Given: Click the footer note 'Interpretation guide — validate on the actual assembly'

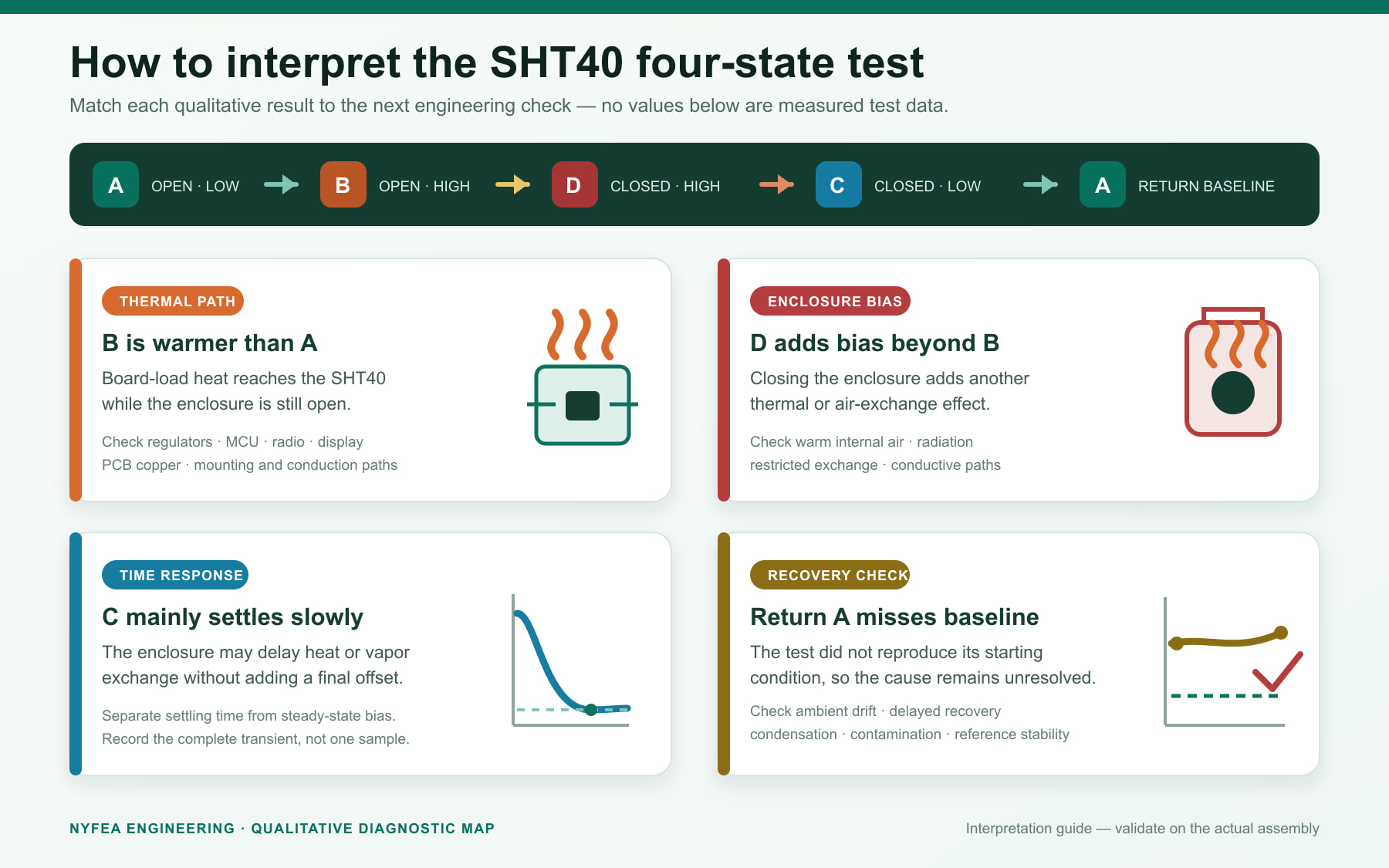Looking at the screenshot, I should [1142, 829].
